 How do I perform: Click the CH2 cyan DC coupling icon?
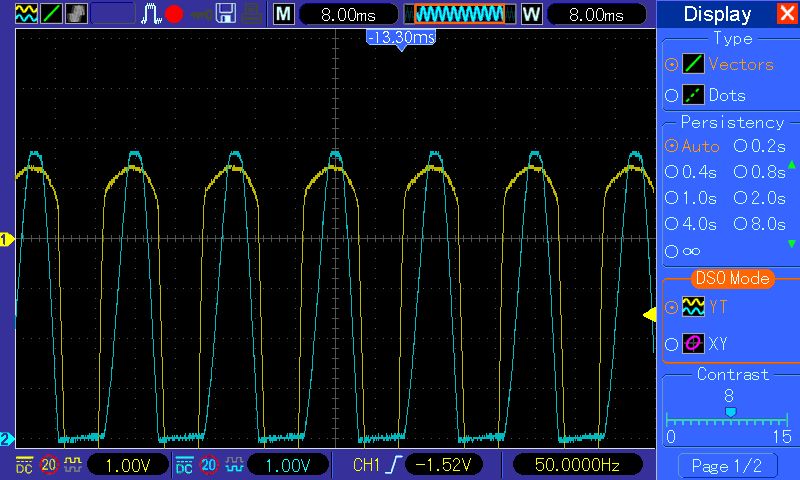click(184, 465)
